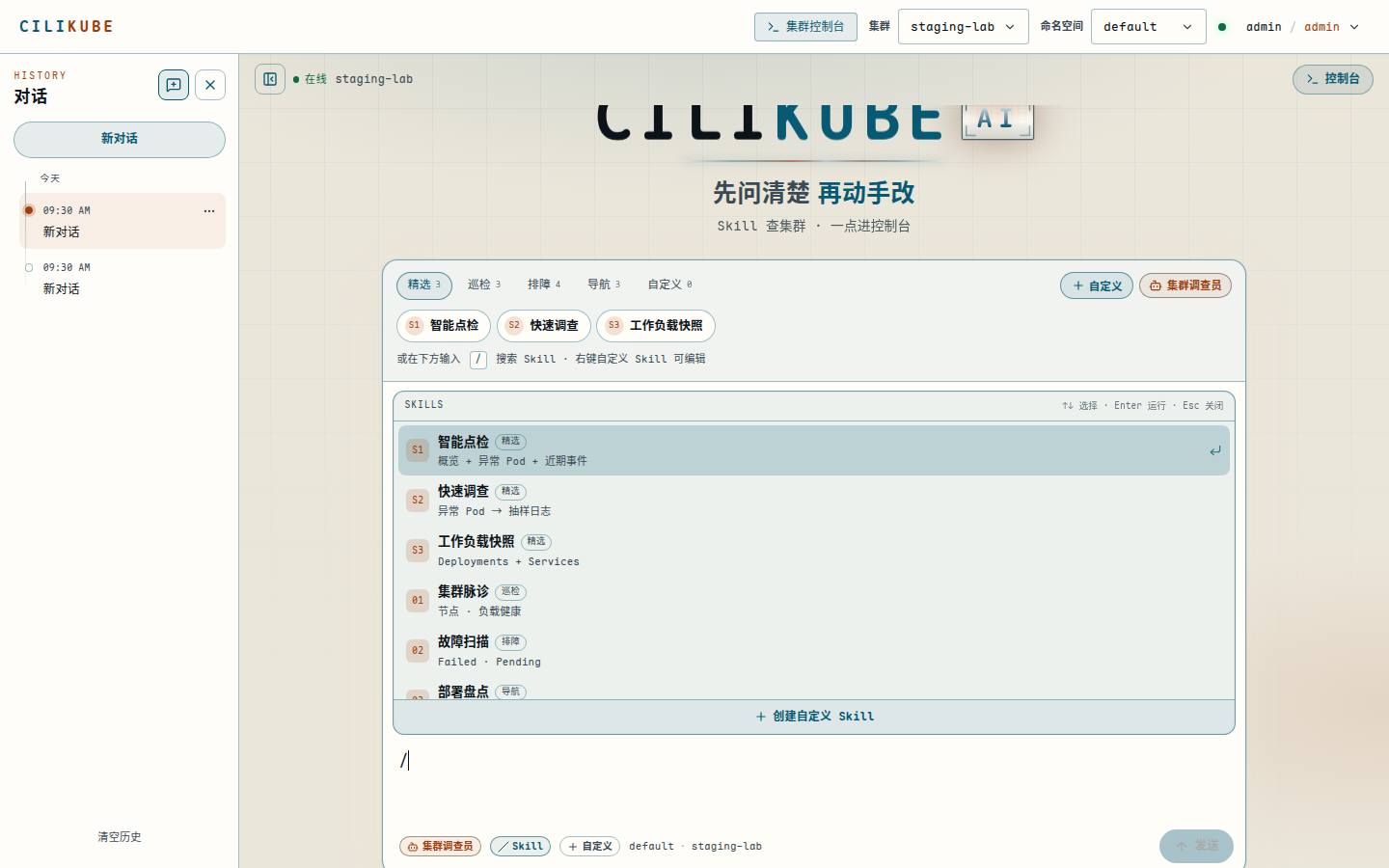1389x868 pixels.
Task: Click 集群调查员 button in skills header
Action: (x=1185, y=285)
